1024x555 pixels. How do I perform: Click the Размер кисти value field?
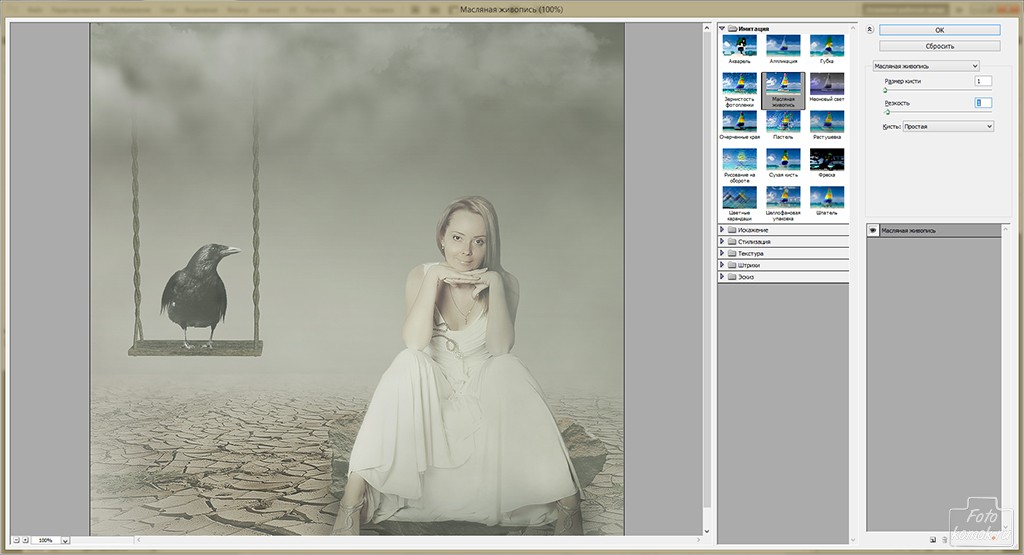pos(983,81)
